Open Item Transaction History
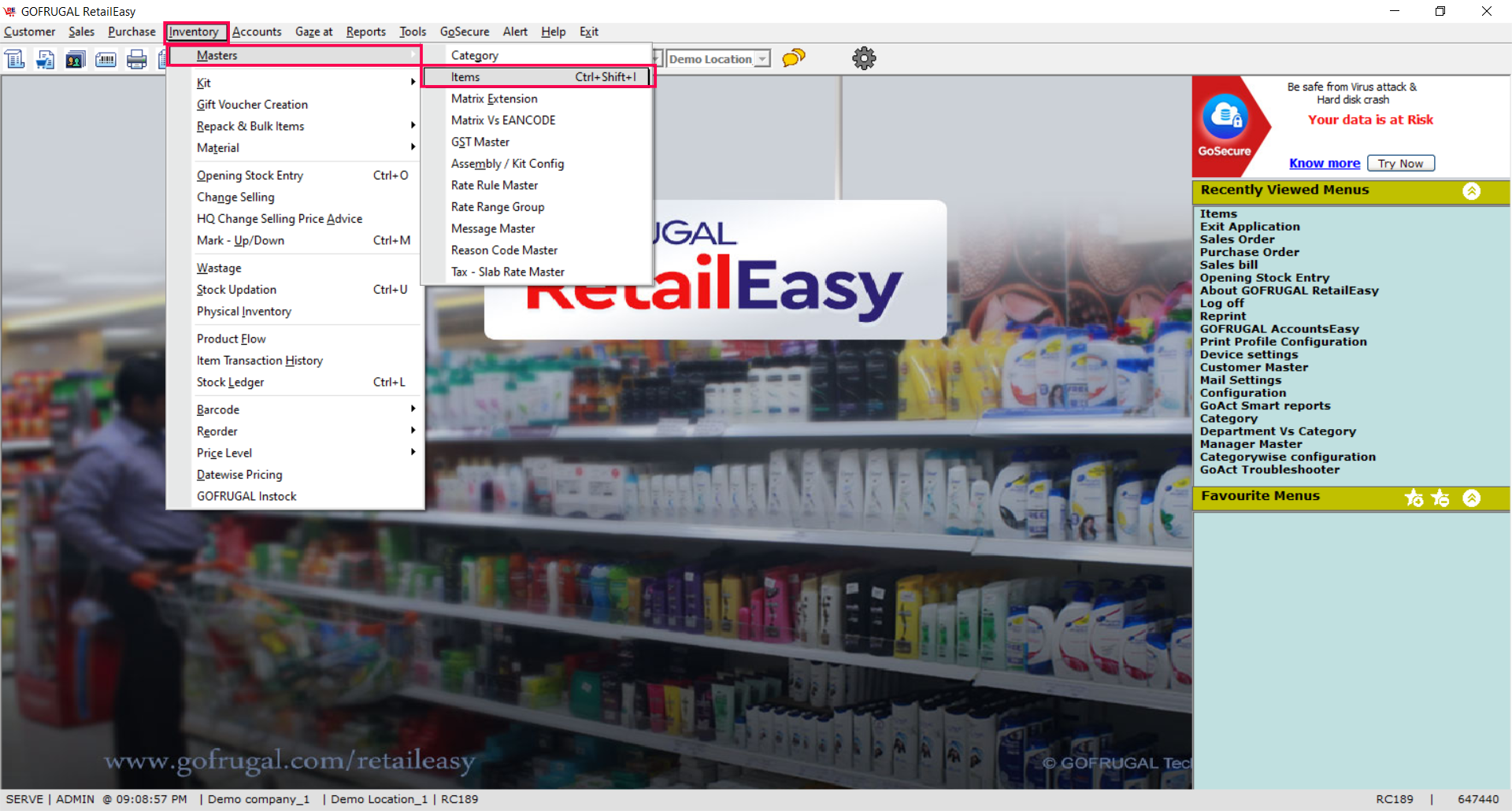This screenshot has height=811, width=1512. tap(295, 361)
